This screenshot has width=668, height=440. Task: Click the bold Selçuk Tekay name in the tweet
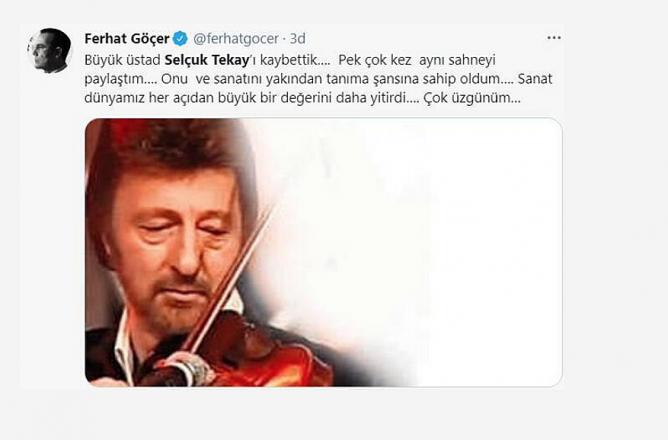(207, 60)
